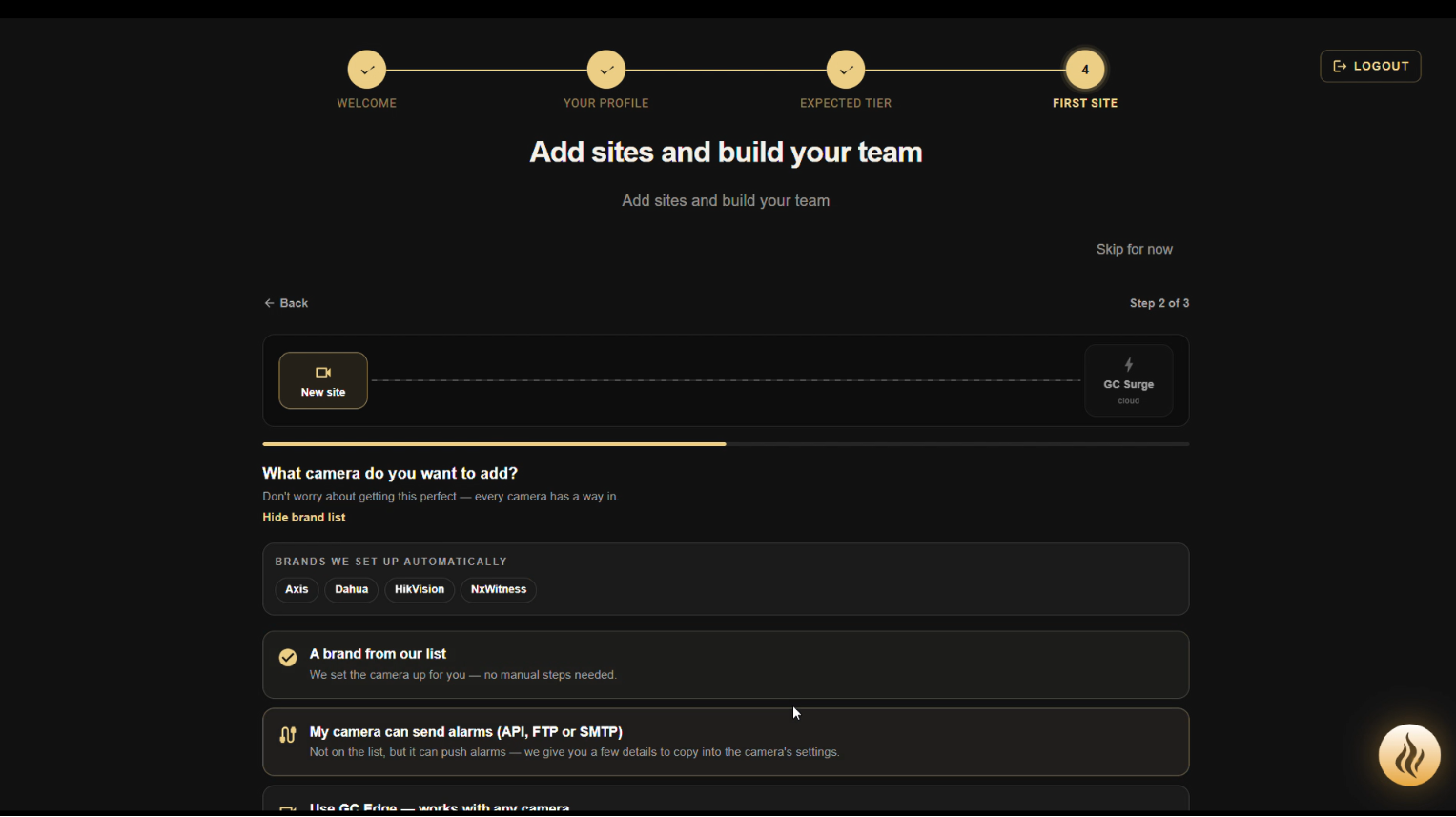Screen dimensions: 1456x817
Task: Log out using the Logout button
Action: coord(1370,66)
